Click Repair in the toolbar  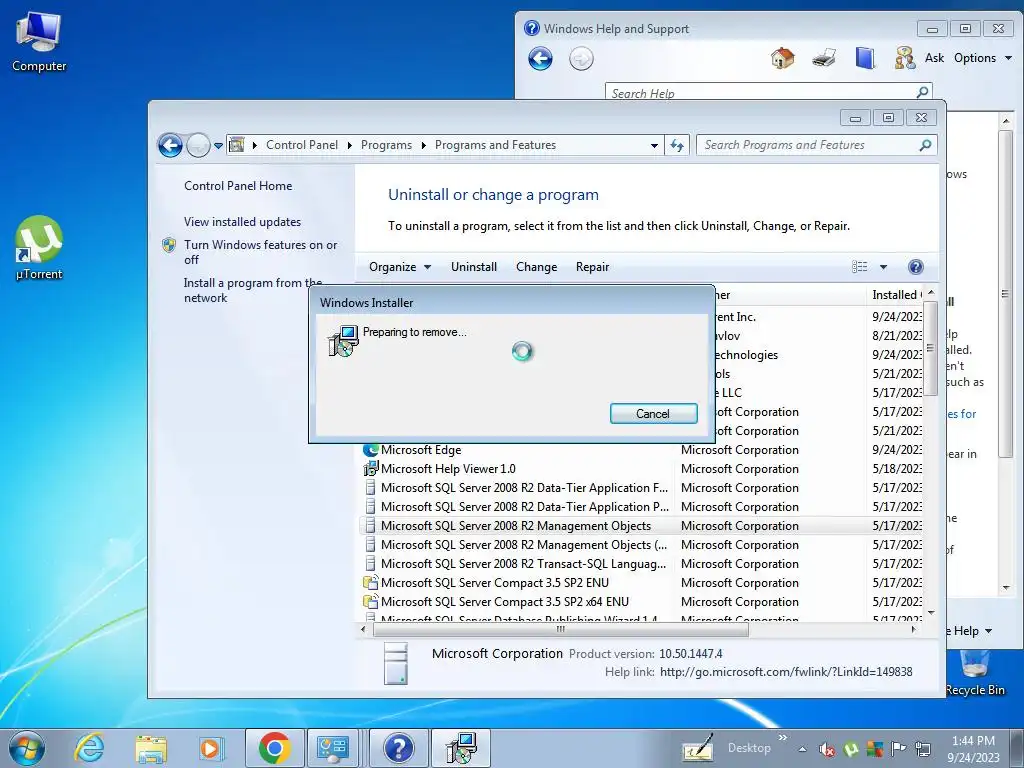click(592, 266)
